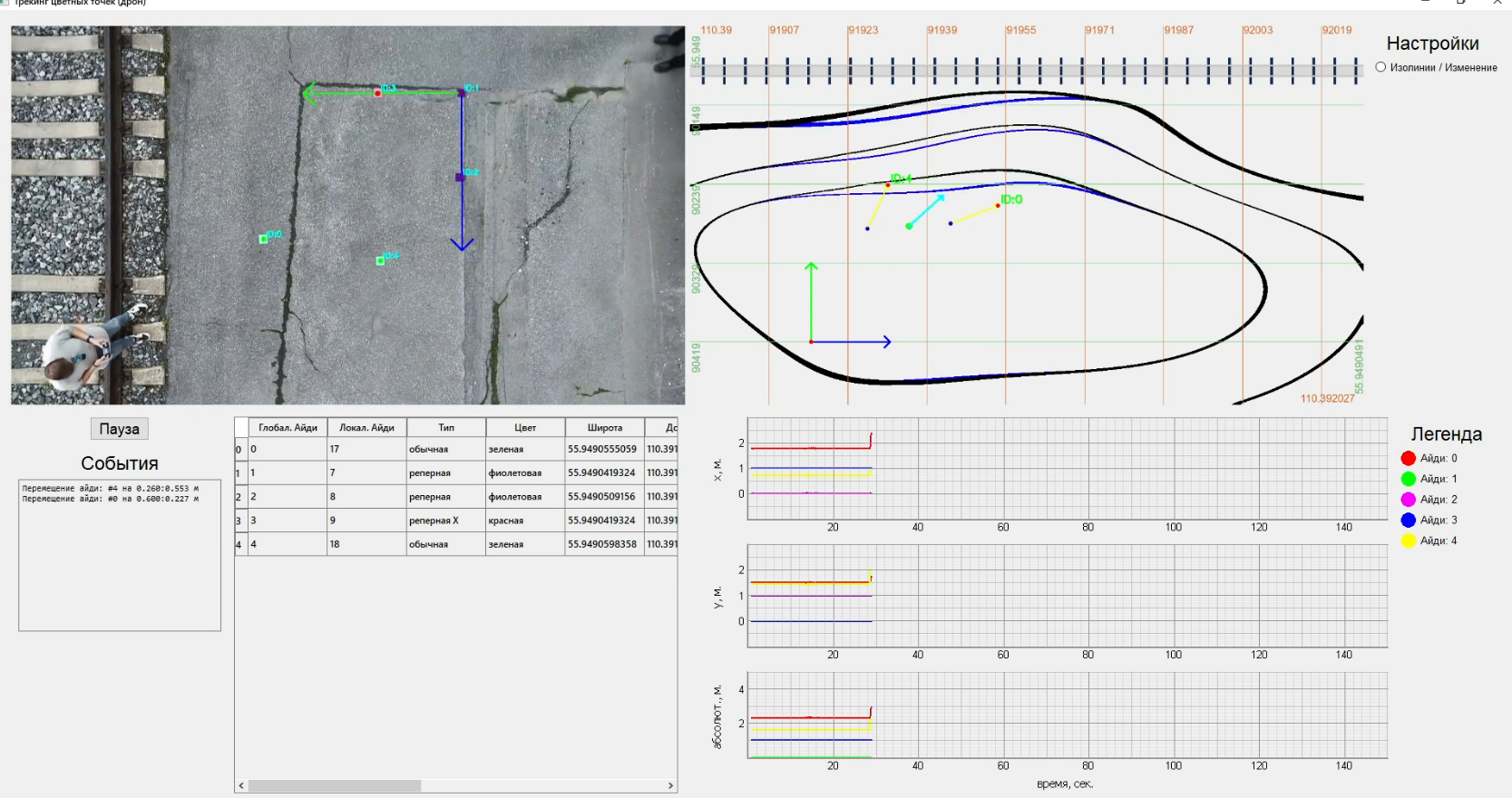Click the красная color cell
Image resolution: width=1512 pixels, height=798 pixels.
click(525, 521)
